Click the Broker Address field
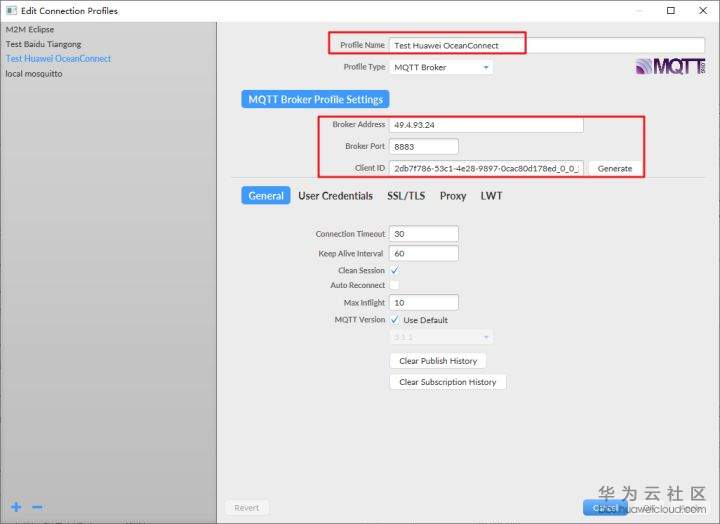Screen dimensions: 720x524 (486, 125)
